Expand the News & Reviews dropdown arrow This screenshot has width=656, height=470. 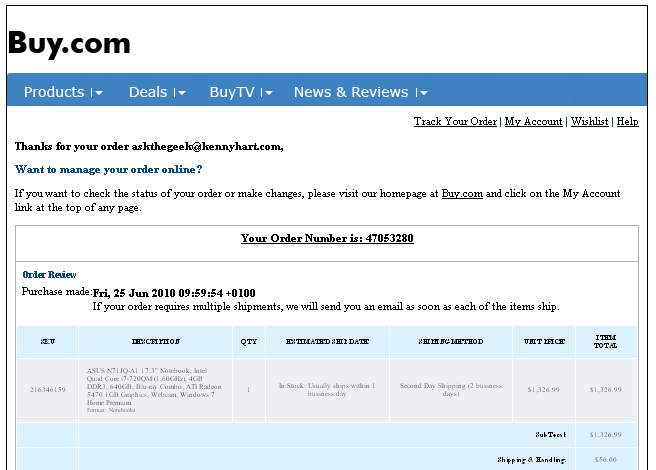click(x=423, y=93)
